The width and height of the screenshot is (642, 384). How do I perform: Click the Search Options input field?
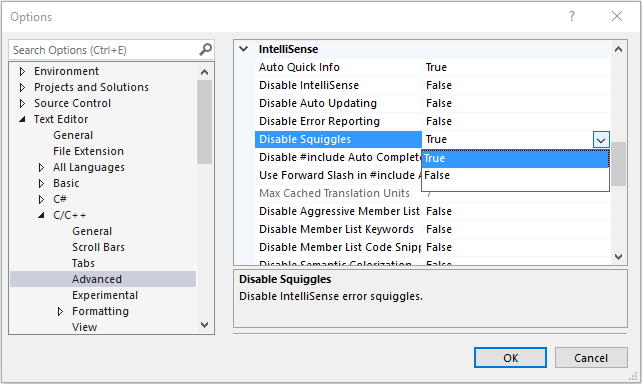point(104,50)
